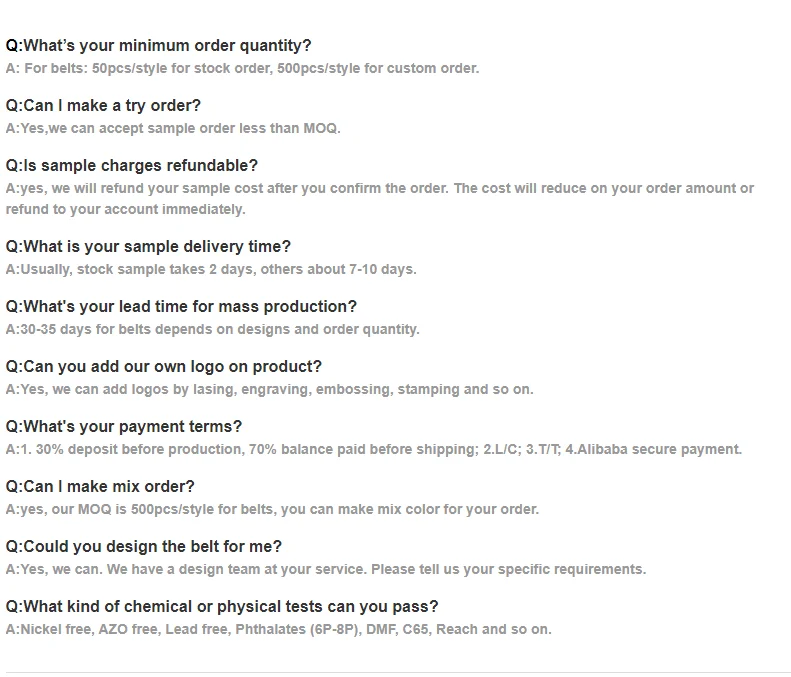This screenshot has height=677, width=791.
Task: Click the answer about the design team
Action: coord(325,569)
